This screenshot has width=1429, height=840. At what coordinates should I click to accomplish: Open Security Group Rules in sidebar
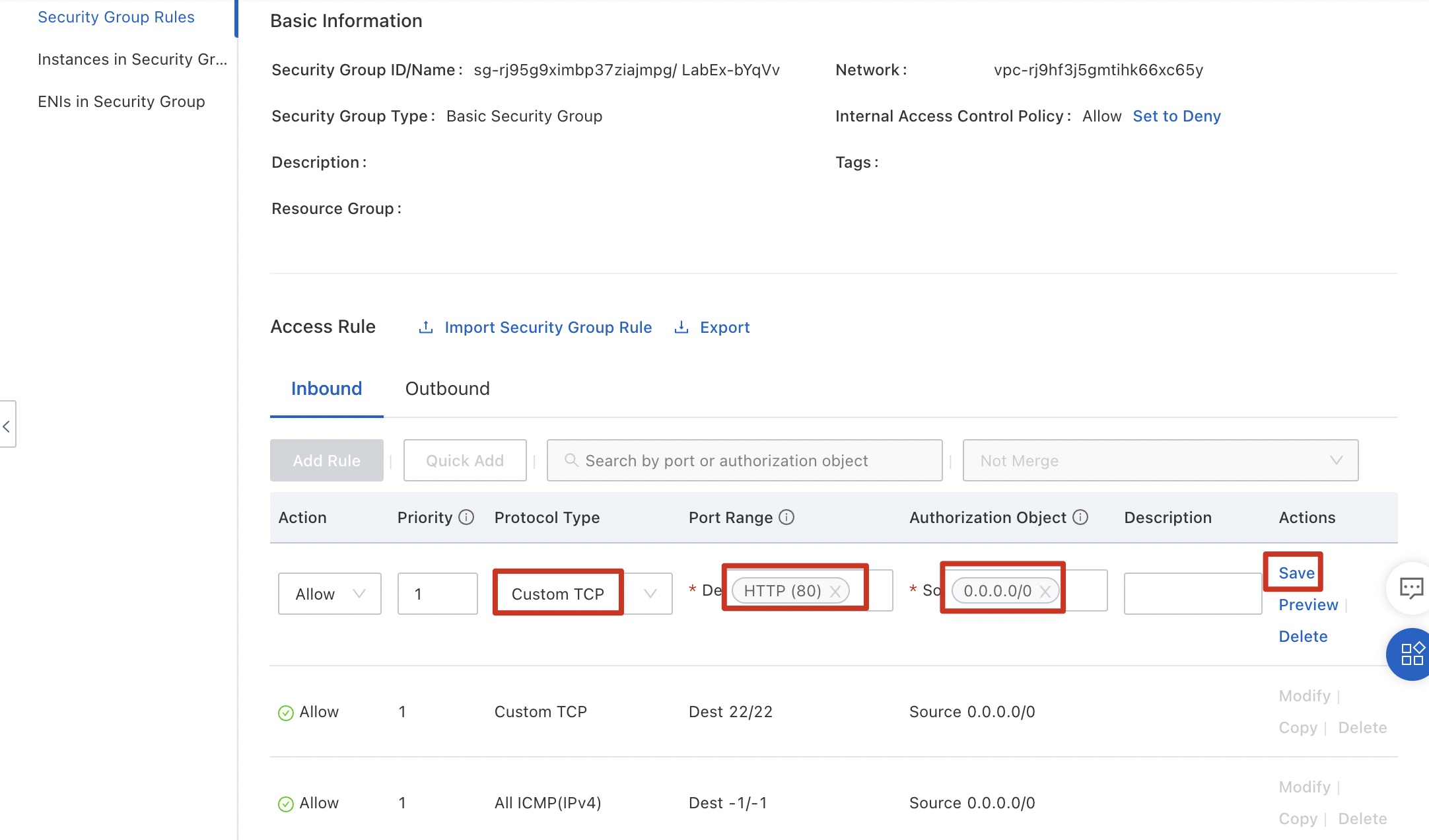(116, 17)
